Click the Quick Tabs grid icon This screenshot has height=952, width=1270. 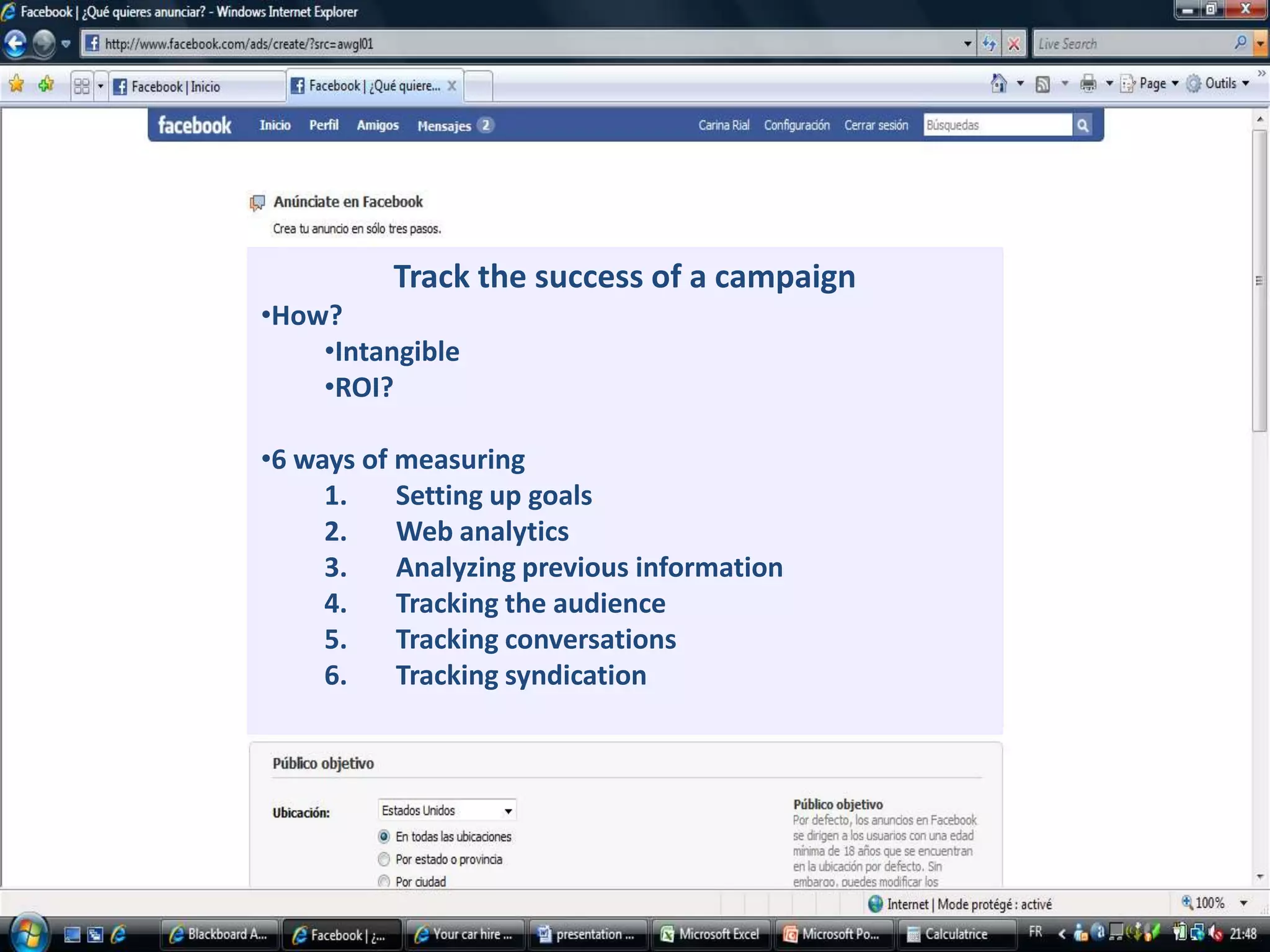coord(82,85)
